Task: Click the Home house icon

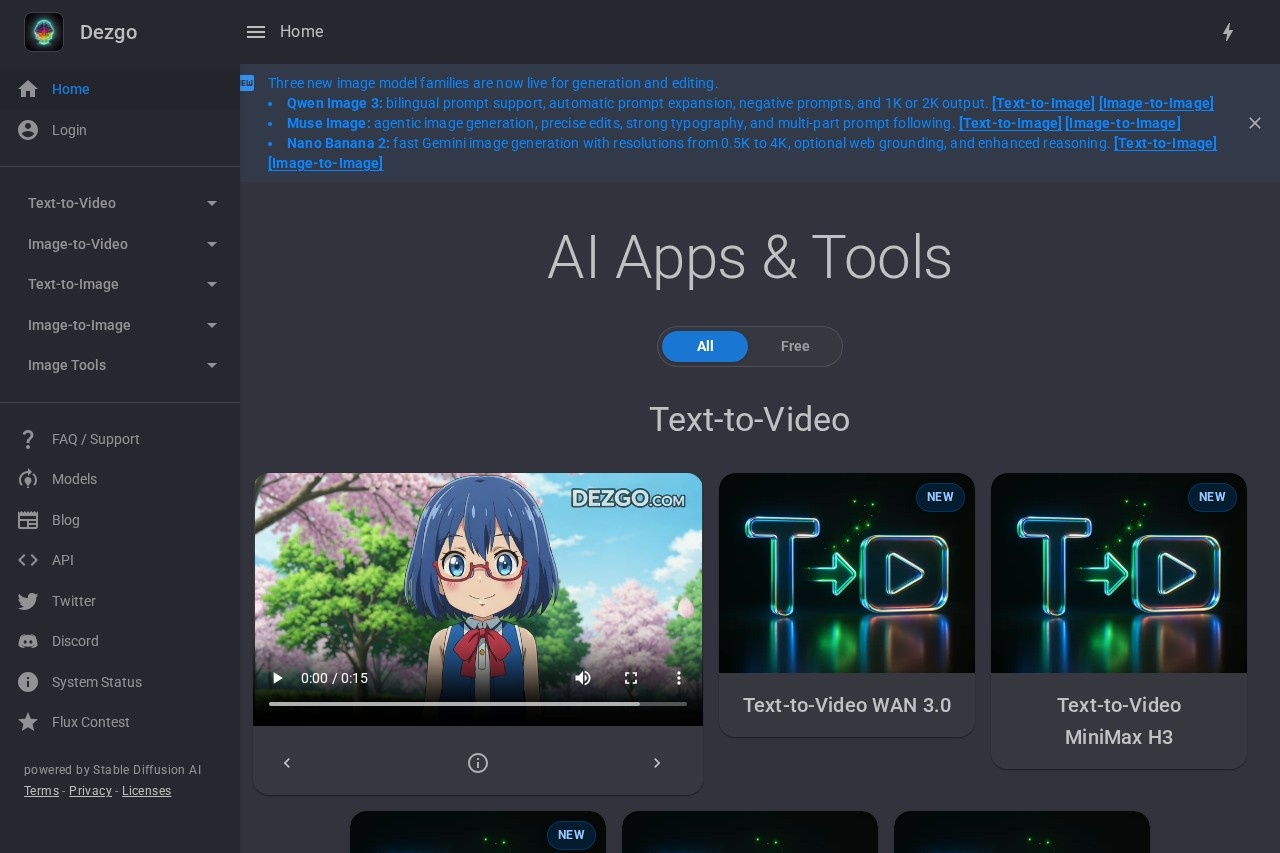Action: click(x=28, y=89)
